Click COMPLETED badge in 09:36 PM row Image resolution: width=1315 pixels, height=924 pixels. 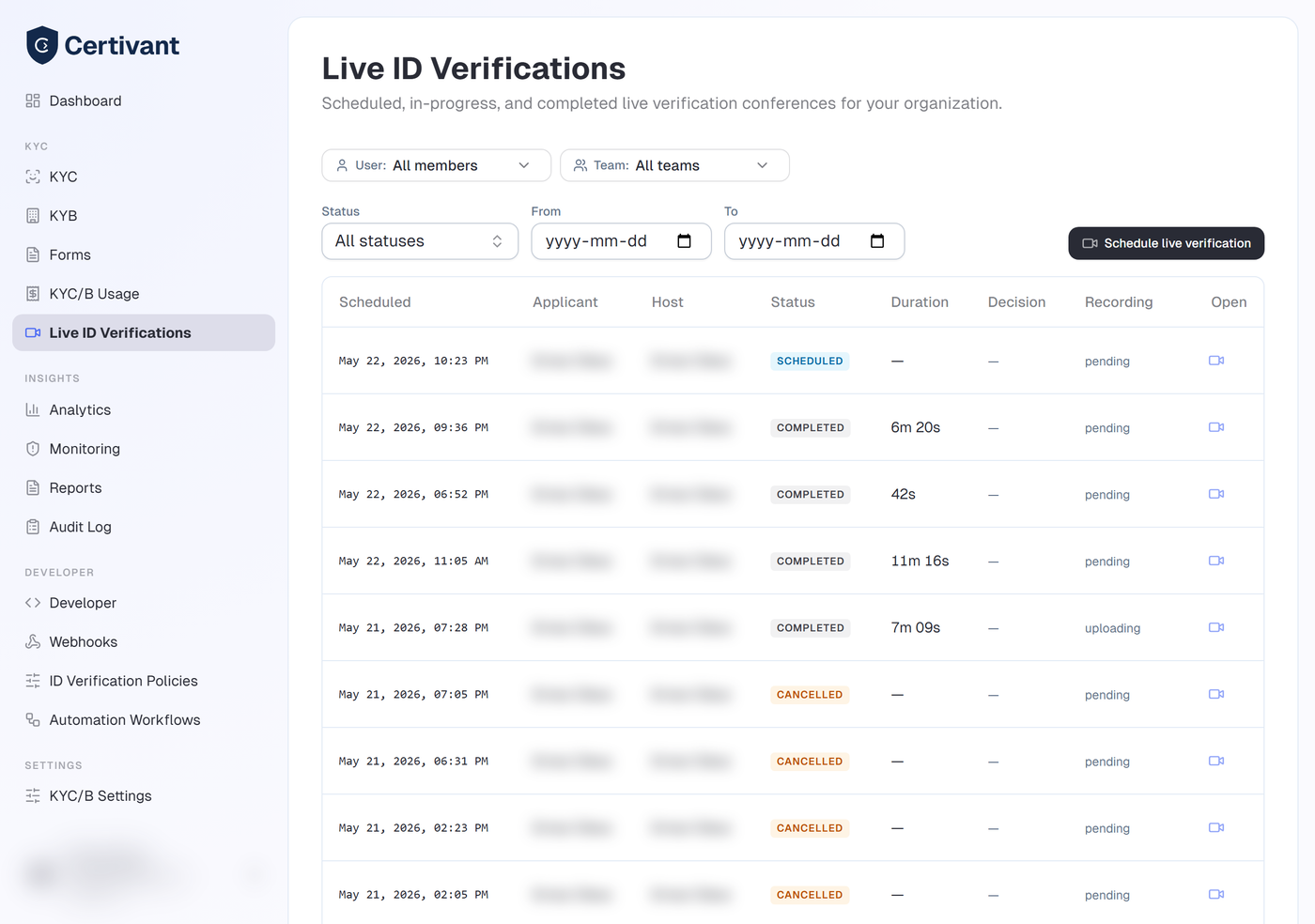(811, 427)
